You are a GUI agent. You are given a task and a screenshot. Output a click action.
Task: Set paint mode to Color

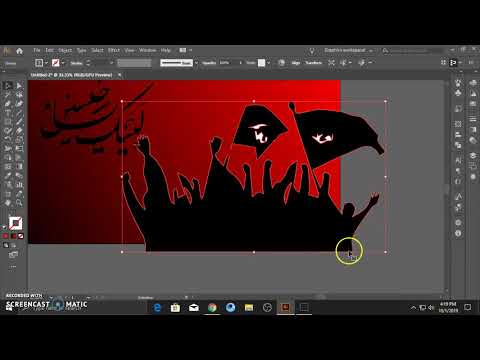coord(6,236)
